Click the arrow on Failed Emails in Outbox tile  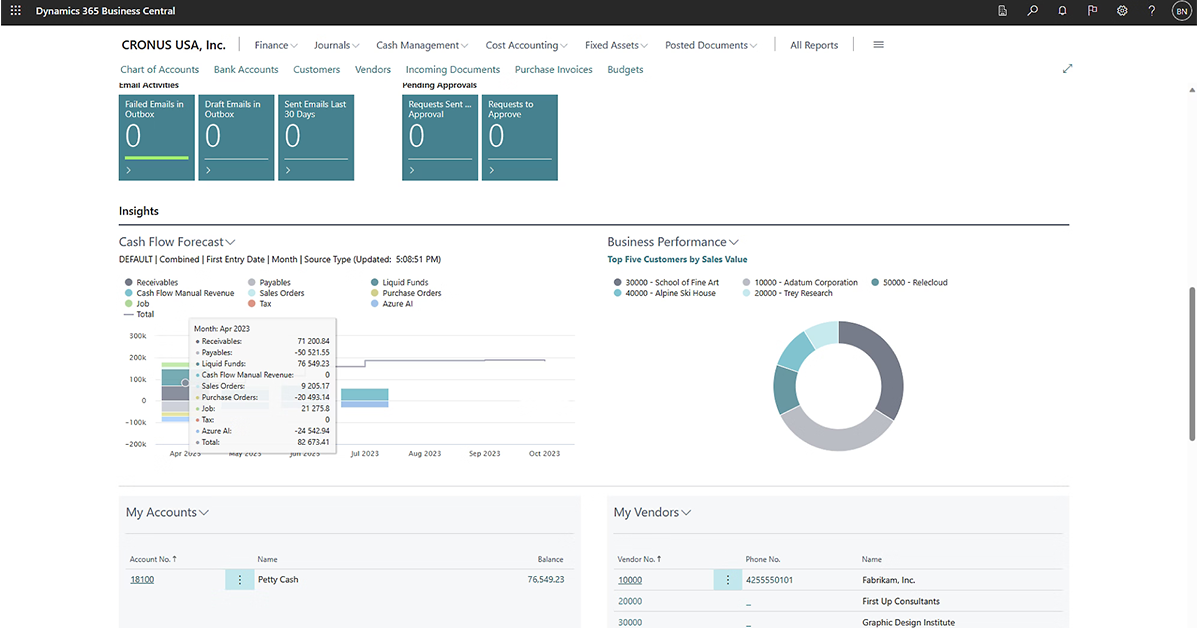pyautogui.click(x=129, y=172)
